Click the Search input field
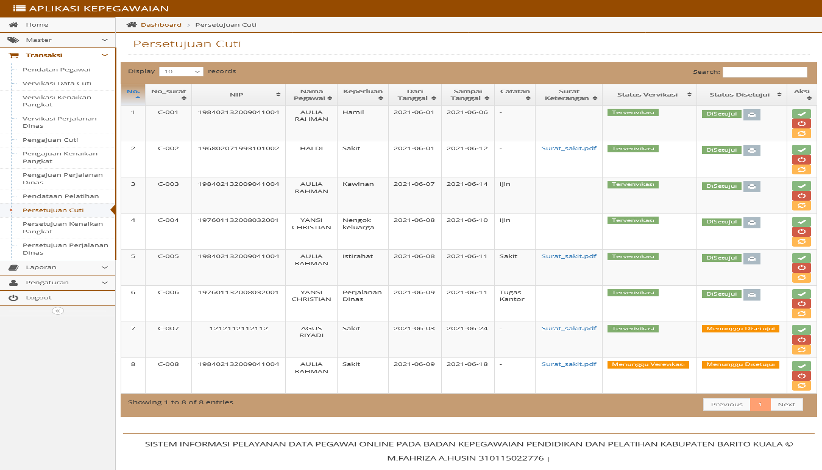Screen dimensions: 822x470 click(x=765, y=72)
